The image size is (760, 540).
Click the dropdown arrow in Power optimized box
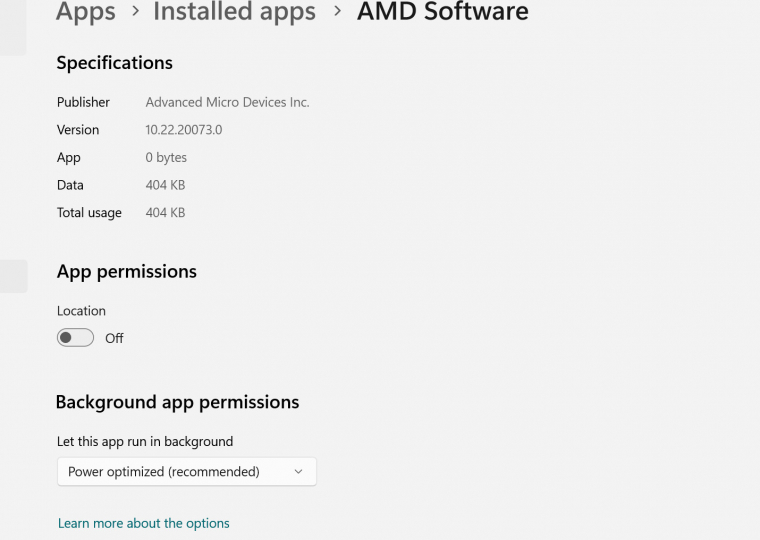298,472
